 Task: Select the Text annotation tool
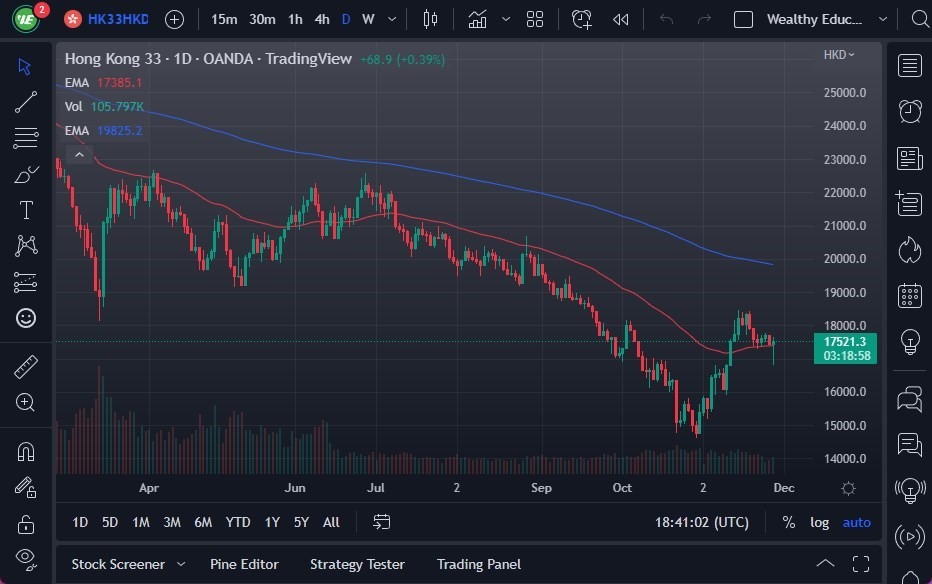(x=26, y=210)
